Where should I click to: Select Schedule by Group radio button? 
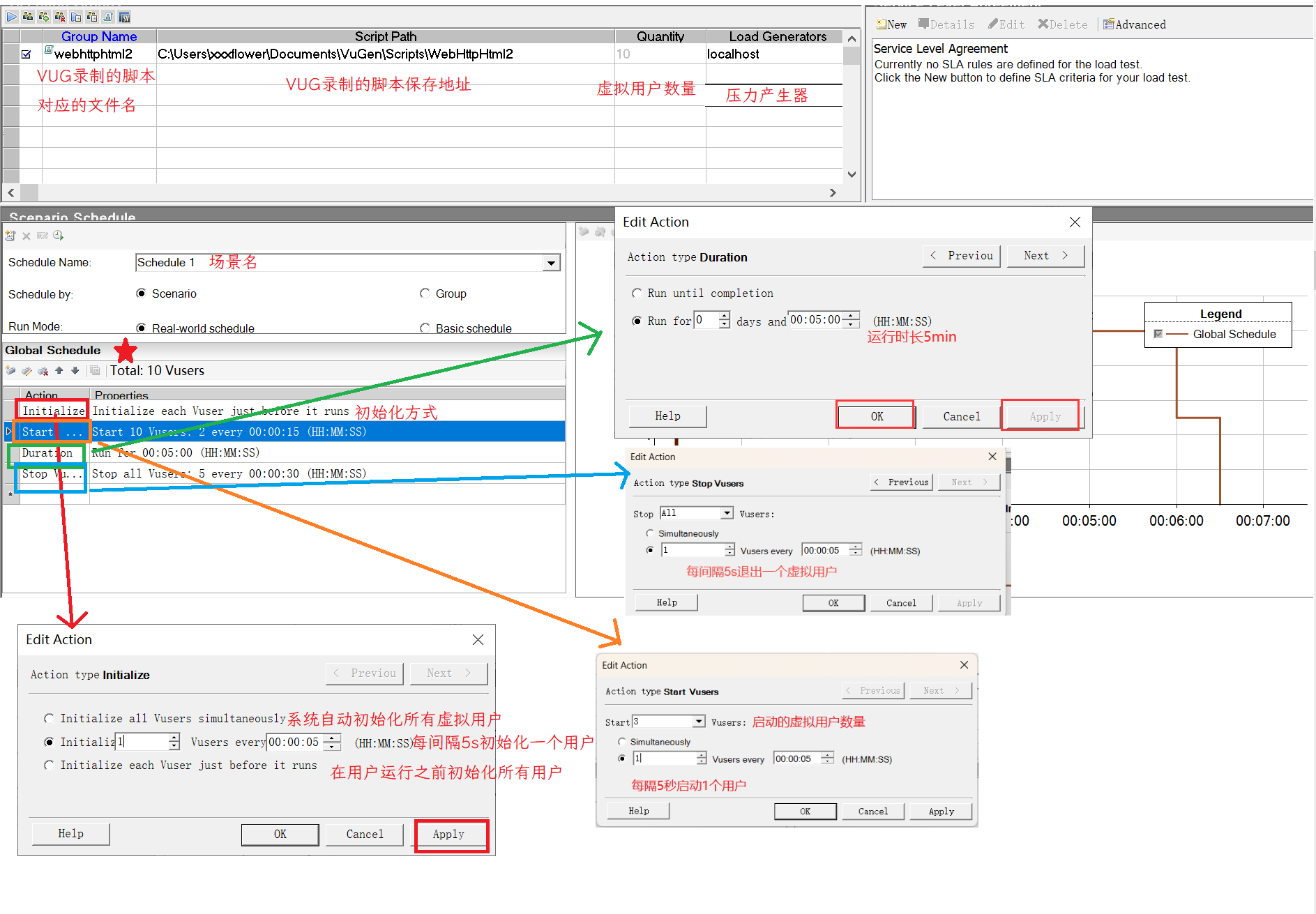coord(425,294)
